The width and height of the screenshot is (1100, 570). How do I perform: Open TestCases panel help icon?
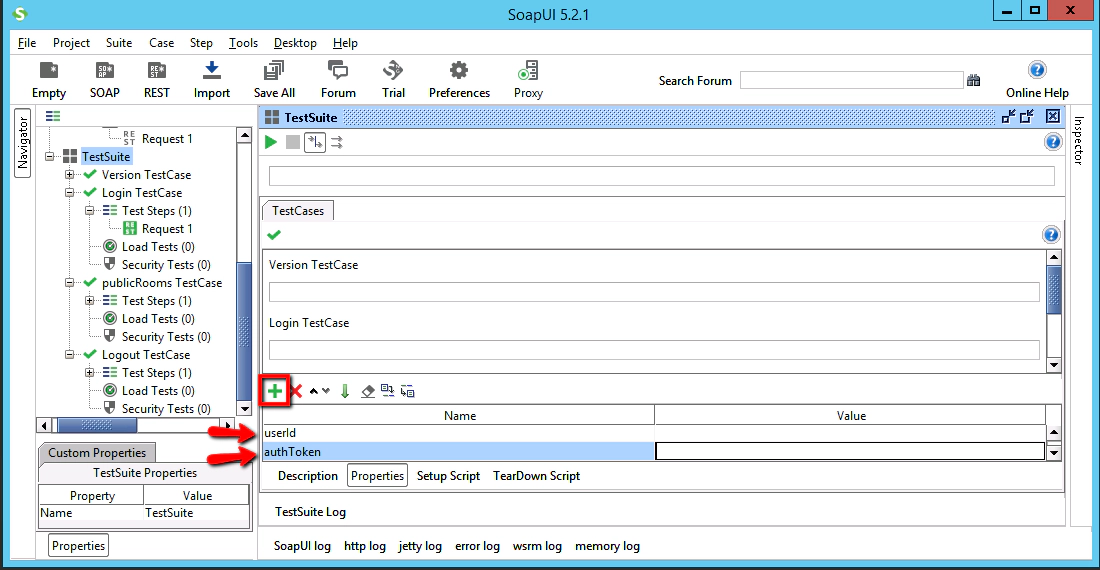click(1051, 235)
